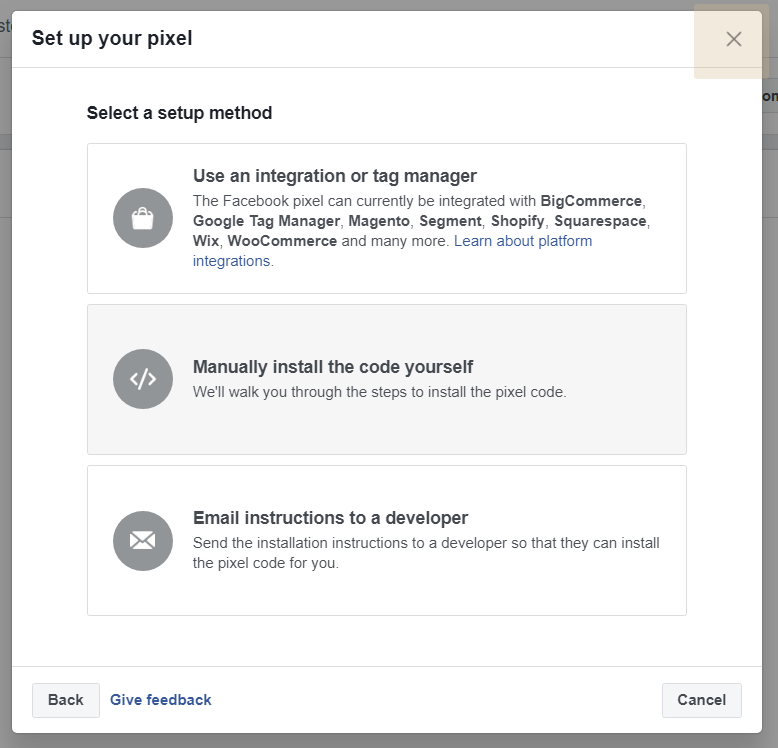The width and height of the screenshot is (778, 748).
Task: Open Learn about platform integrations link
Action: coord(522,241)
